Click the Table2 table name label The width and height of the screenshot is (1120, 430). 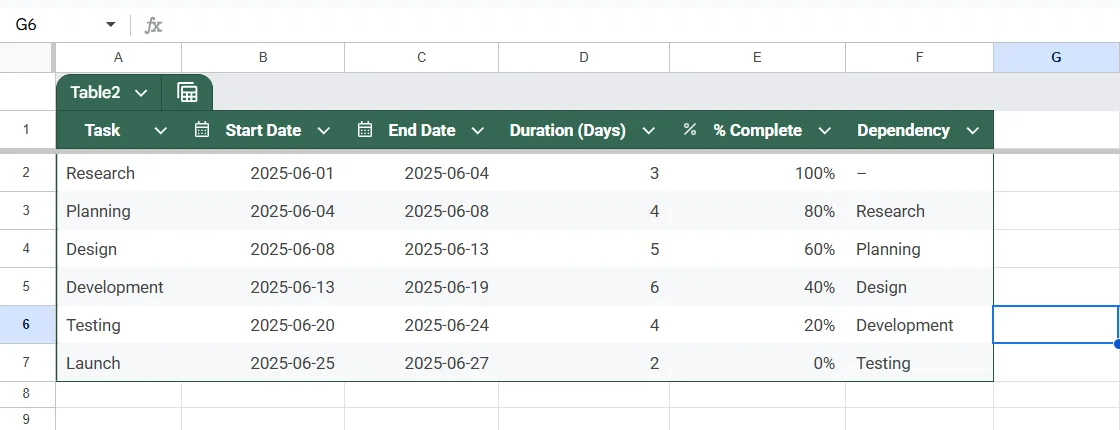[95, 93]
